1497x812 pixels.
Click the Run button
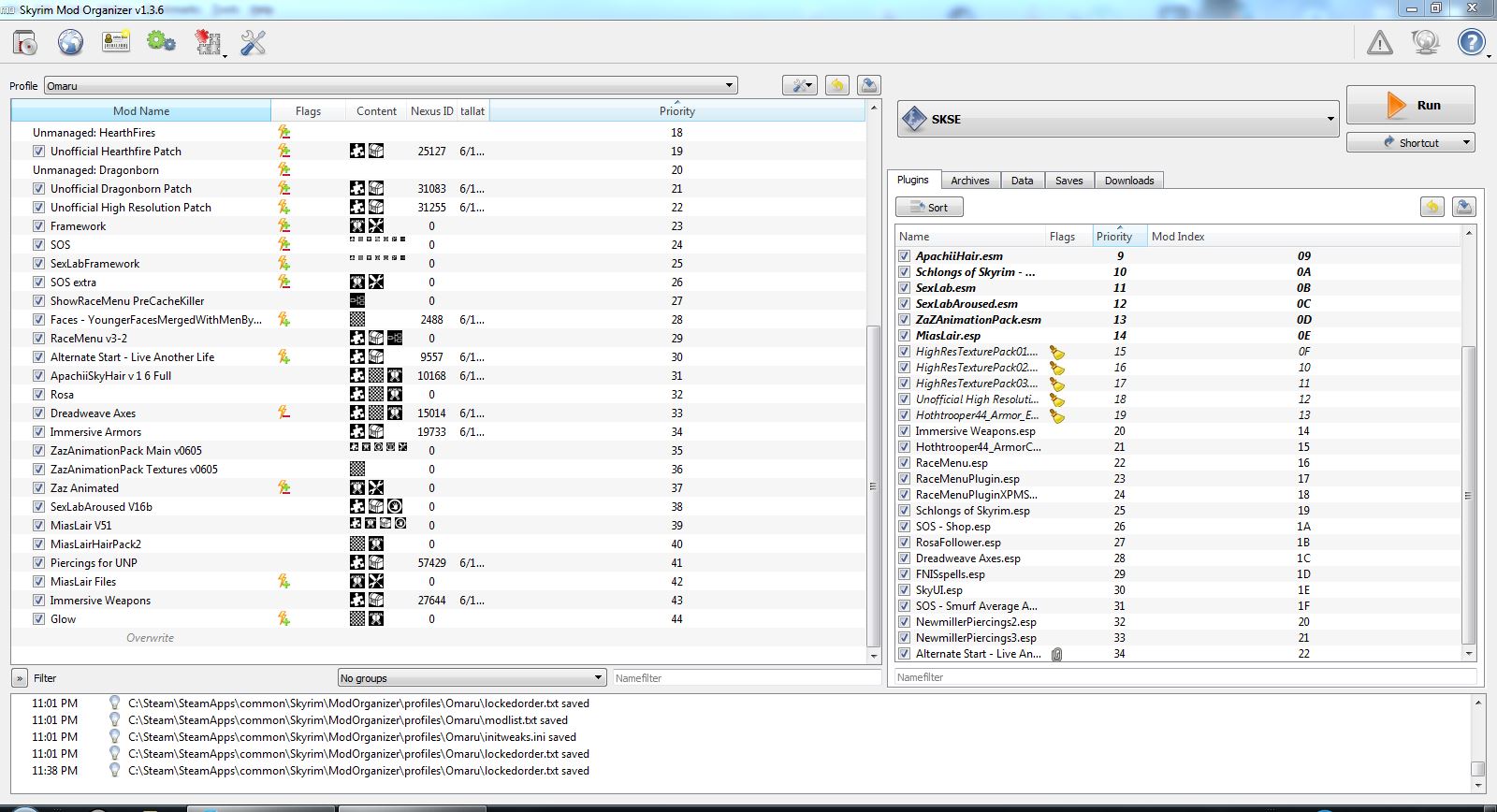pyautogui.click(x=1410, y=105)
